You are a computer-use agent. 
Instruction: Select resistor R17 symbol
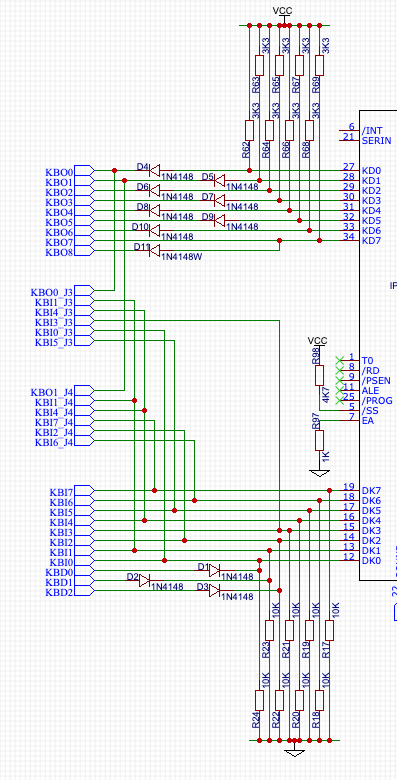coord(329,630)
